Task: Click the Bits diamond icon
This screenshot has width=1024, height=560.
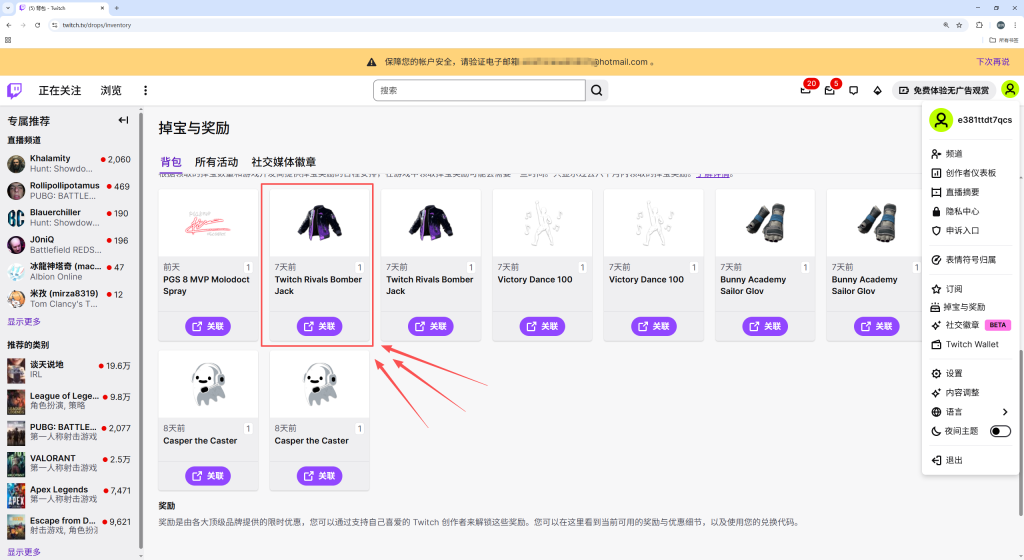Action: click(x=877, y=91)
